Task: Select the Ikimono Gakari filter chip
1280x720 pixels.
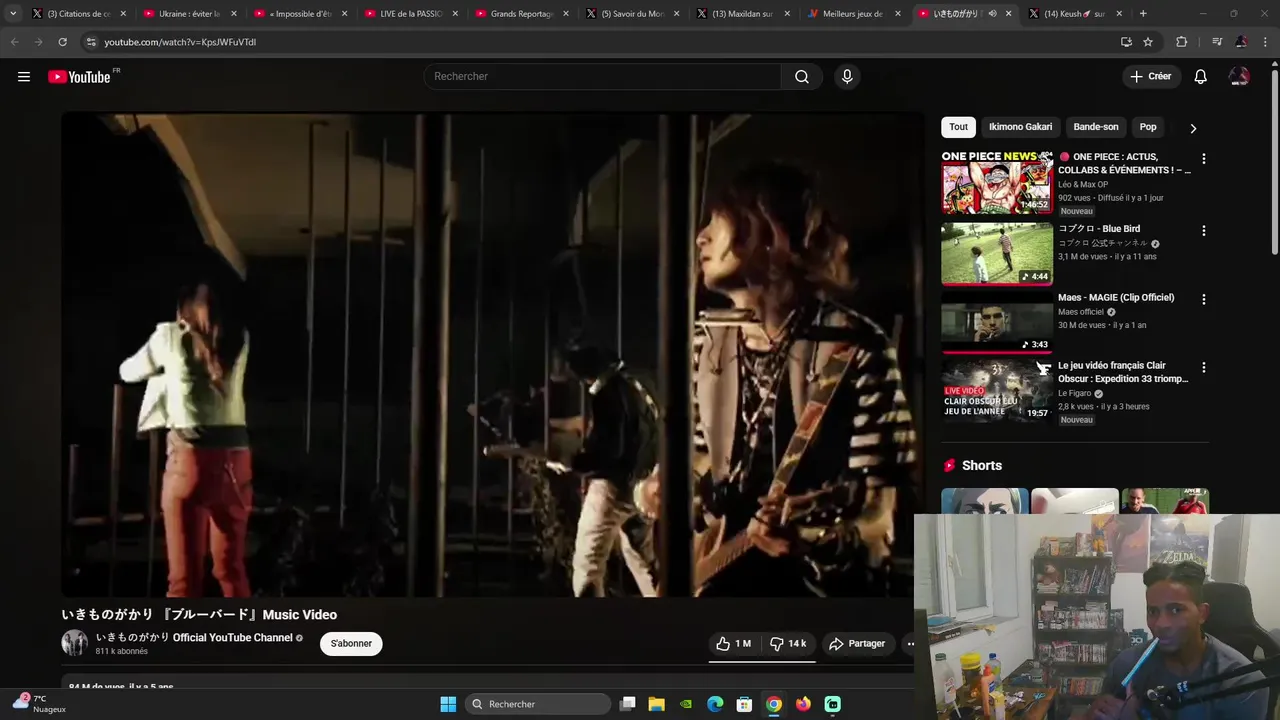Action: [x=1020, y=127]
